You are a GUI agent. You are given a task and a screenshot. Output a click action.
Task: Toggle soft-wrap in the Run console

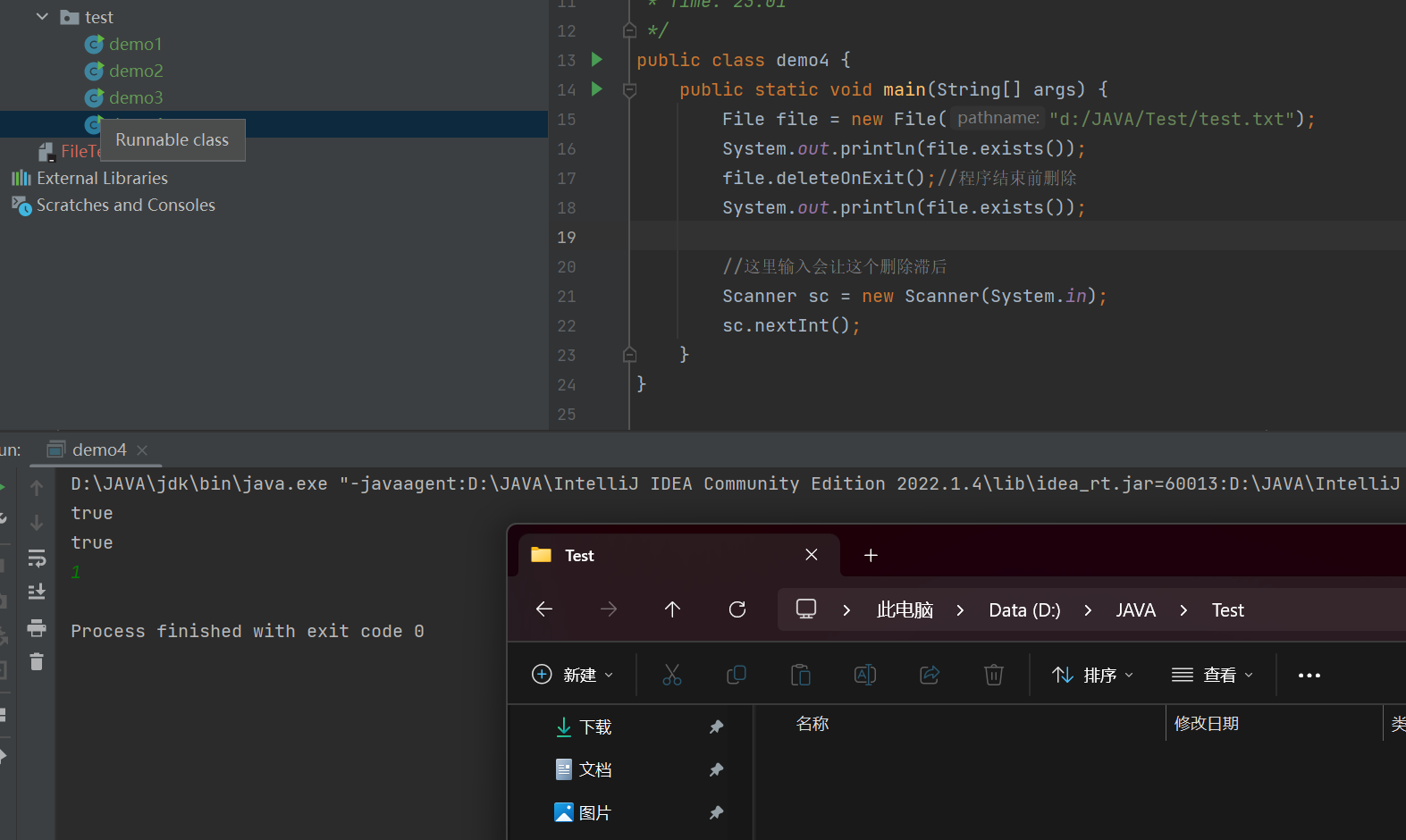pyautogui.click(x=37, y=558)
